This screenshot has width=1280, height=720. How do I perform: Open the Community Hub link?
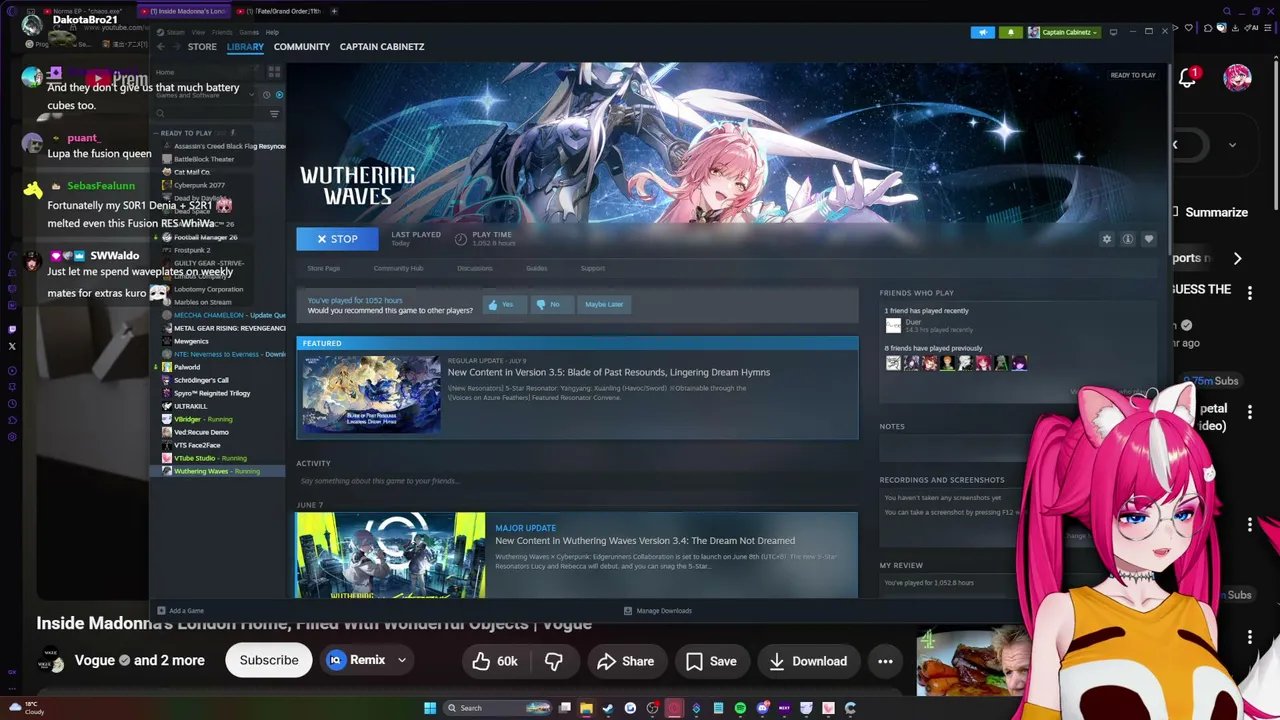click(x=399, y=268)
